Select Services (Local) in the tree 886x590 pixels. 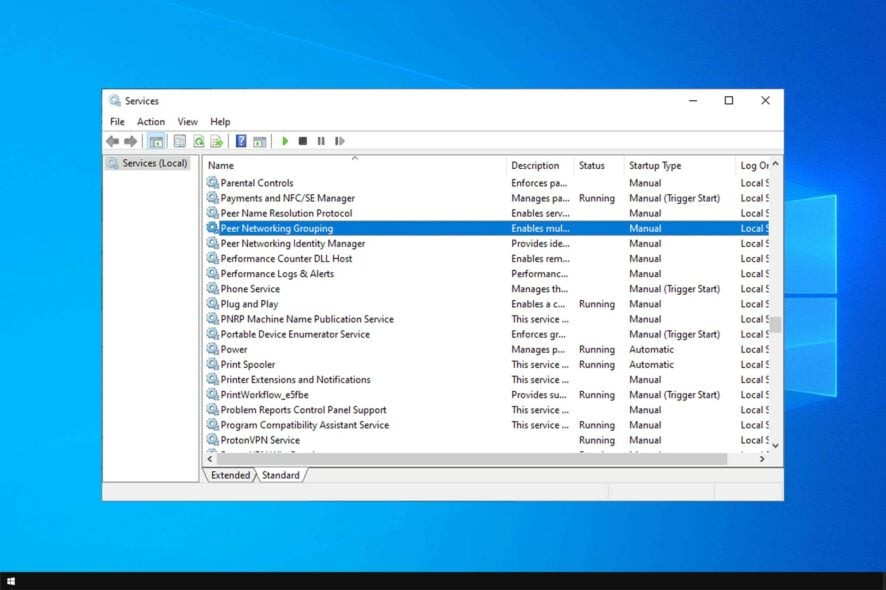click(149, 163)
